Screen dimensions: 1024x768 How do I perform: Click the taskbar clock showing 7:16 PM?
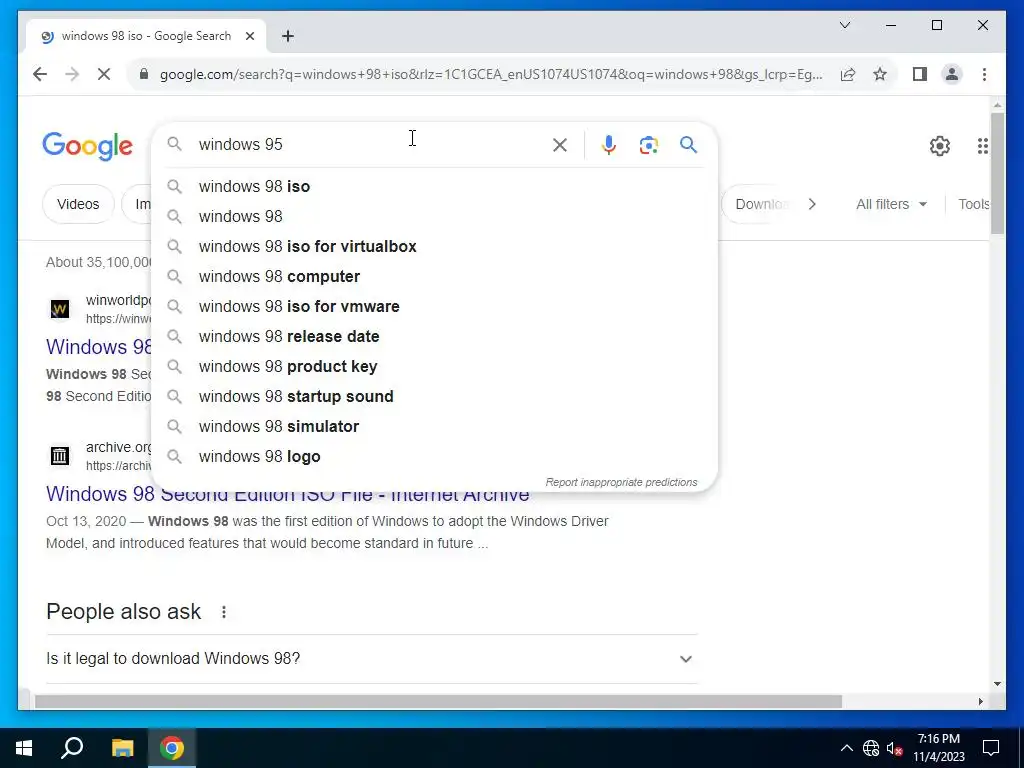click(938, 748)
